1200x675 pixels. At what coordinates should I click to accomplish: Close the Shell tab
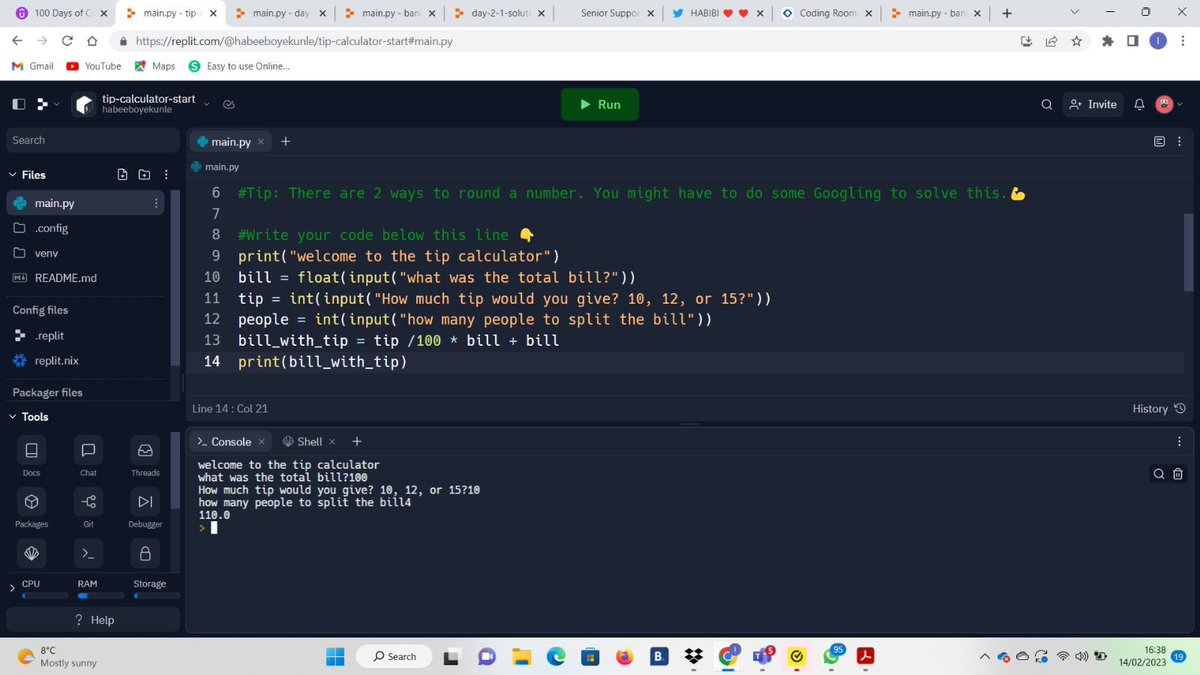(332, 441)
